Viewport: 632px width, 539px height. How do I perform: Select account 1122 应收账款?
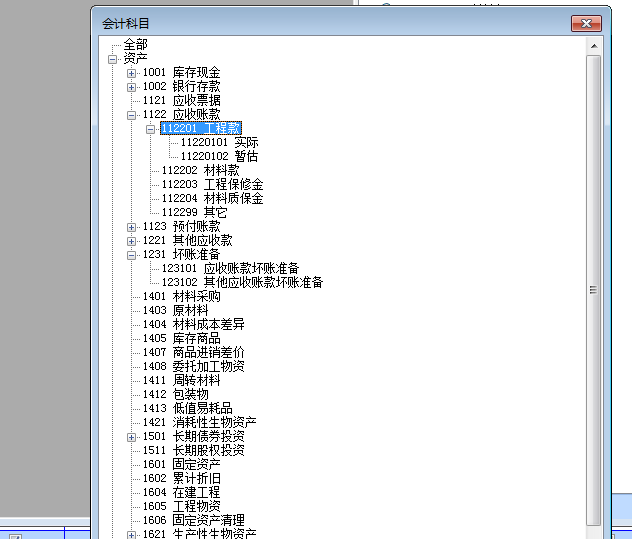pos(181,114)
